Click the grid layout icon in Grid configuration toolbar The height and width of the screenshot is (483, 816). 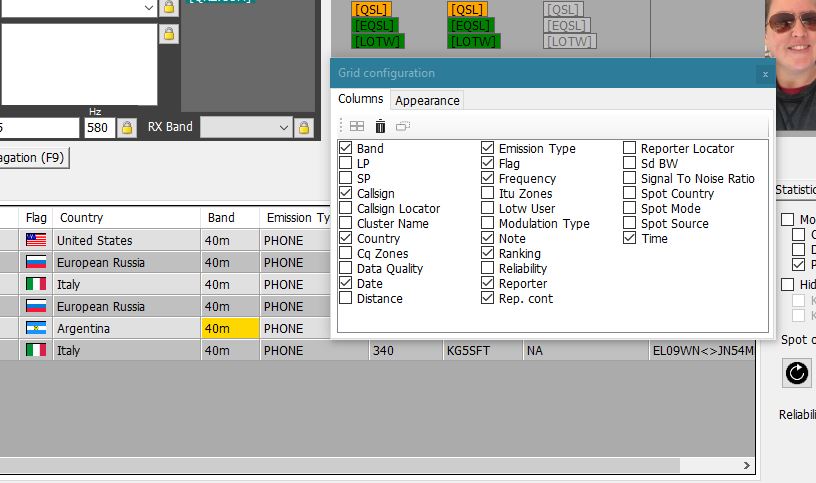pyautogui.click(x=357, y=126)
